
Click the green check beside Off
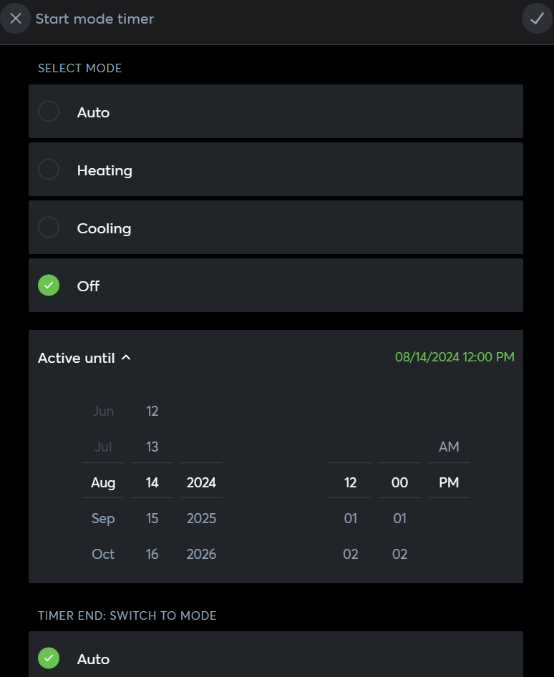click(x=49, y=285)
